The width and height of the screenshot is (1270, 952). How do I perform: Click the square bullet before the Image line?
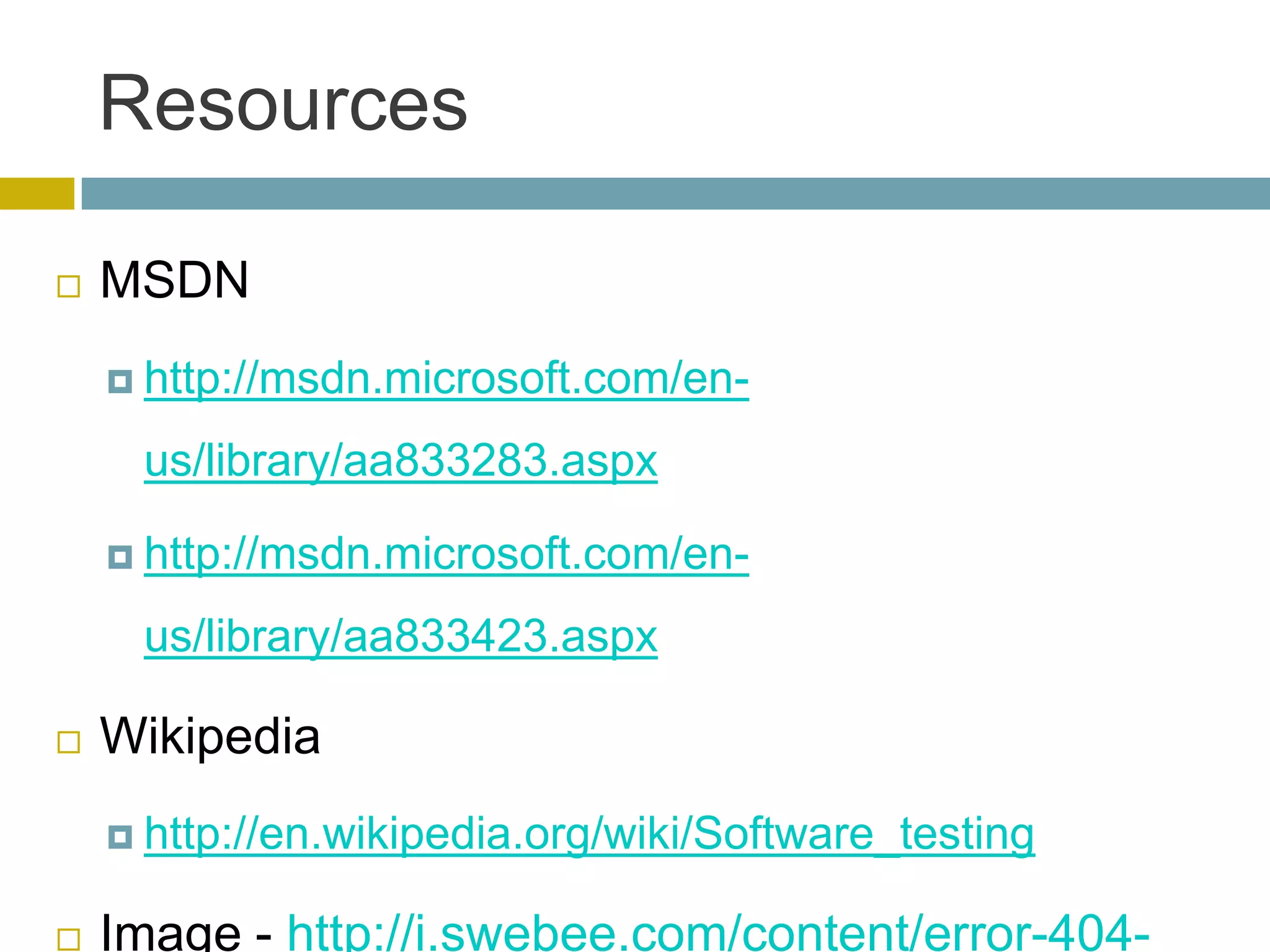pyautogui.click(x=68, y=939)
